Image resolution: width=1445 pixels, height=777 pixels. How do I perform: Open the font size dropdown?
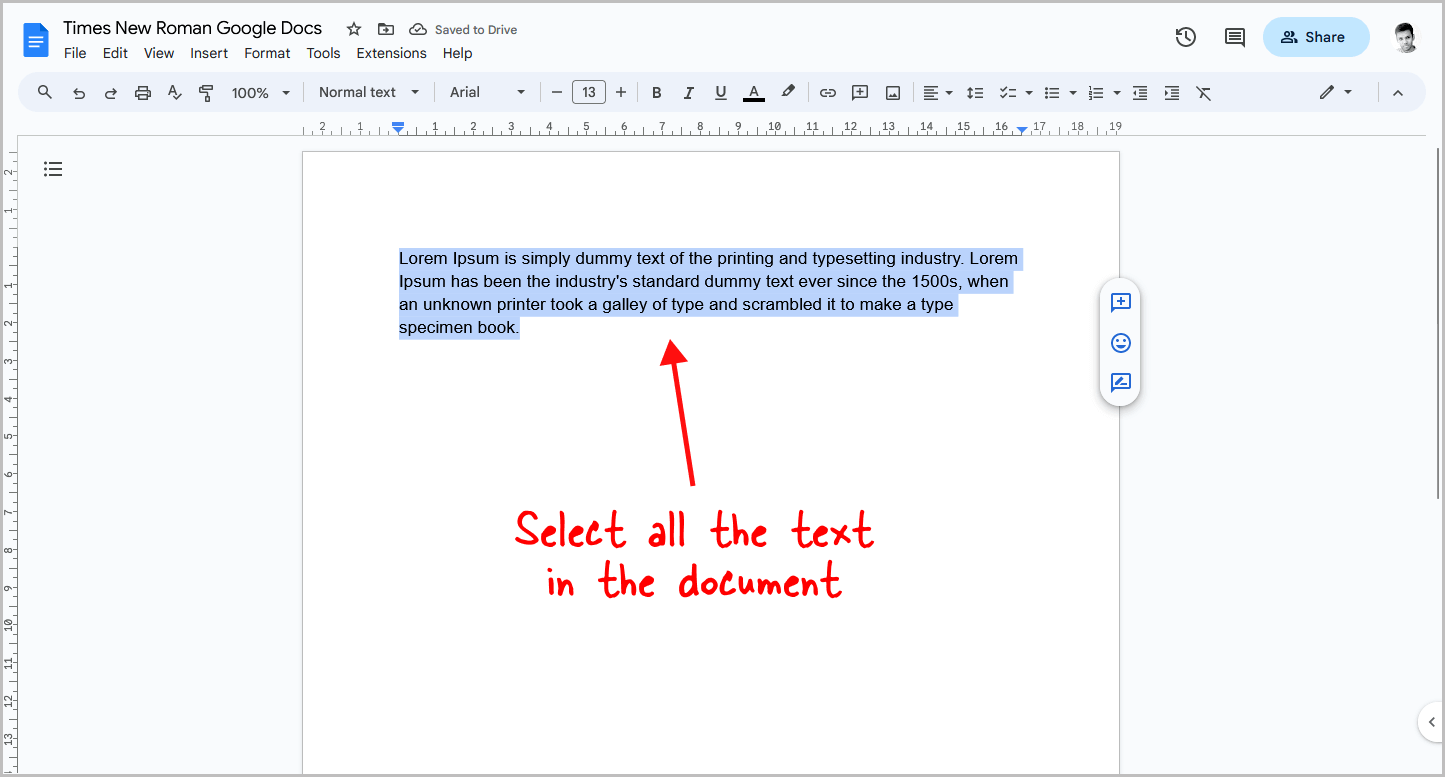pos(588,91)
